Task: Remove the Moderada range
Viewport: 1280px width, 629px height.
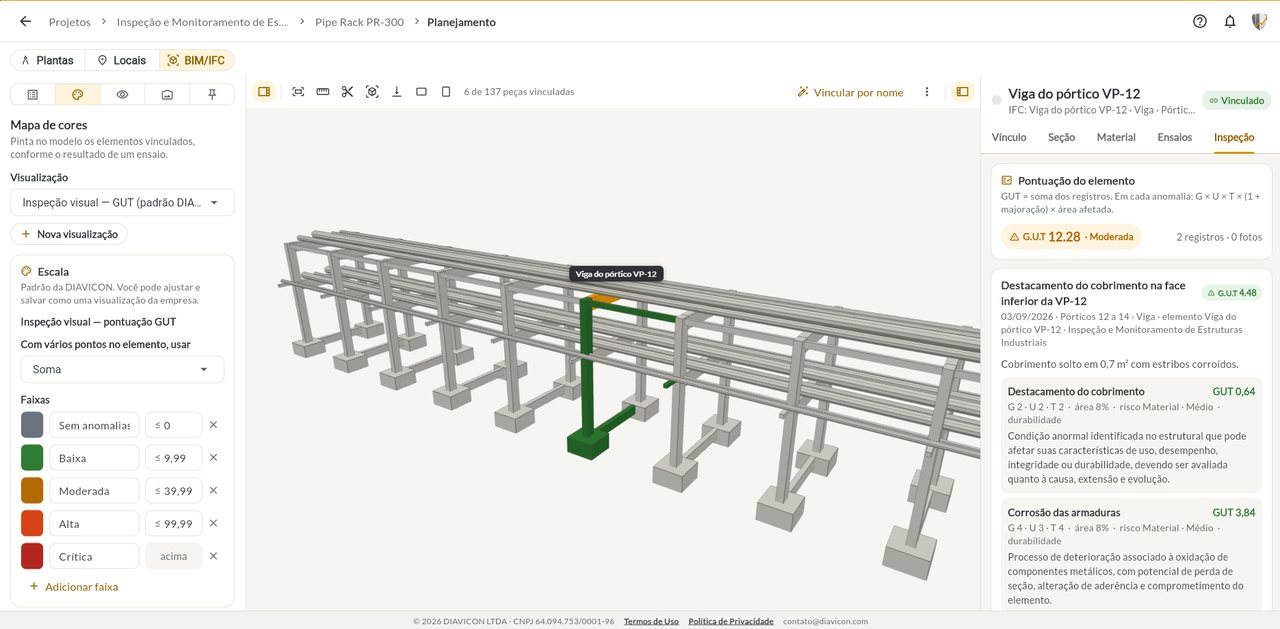Action: 213,491
